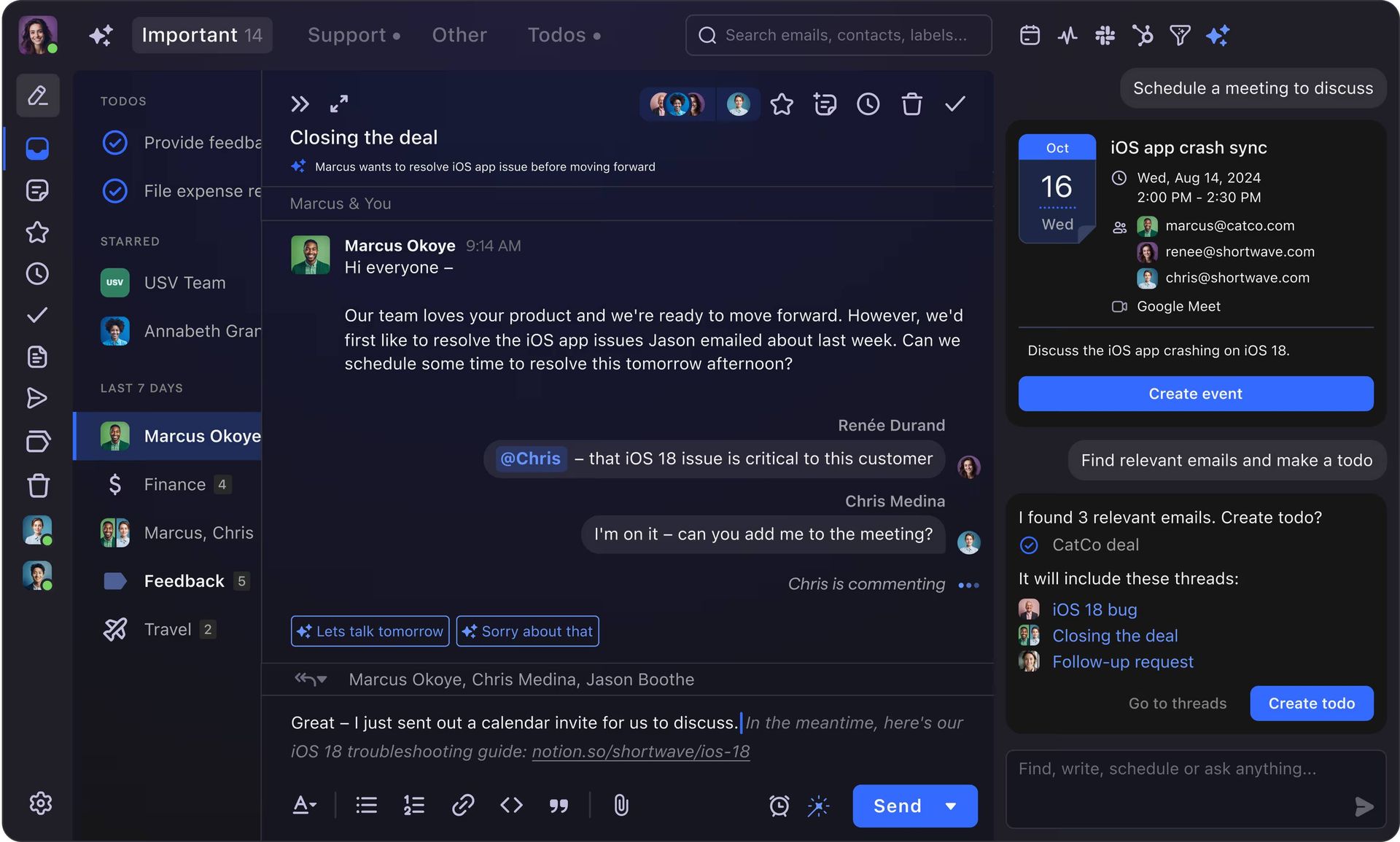This screenshot has width=1400, height=842.
Task: Check off the Provide feedback todo
Action: coord(115,143)
